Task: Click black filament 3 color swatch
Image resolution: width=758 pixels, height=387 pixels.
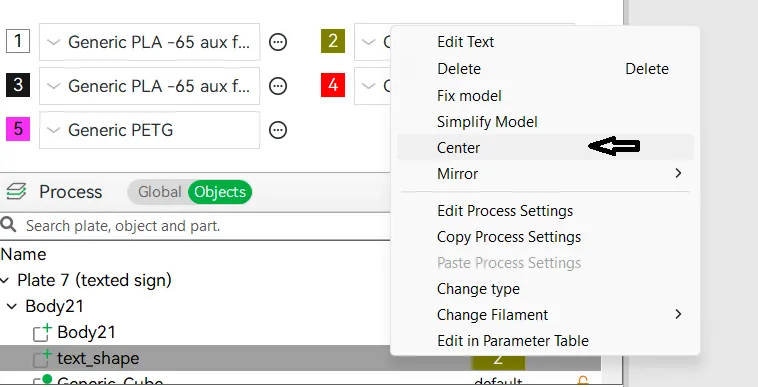Action: click(x=18, y=85)
